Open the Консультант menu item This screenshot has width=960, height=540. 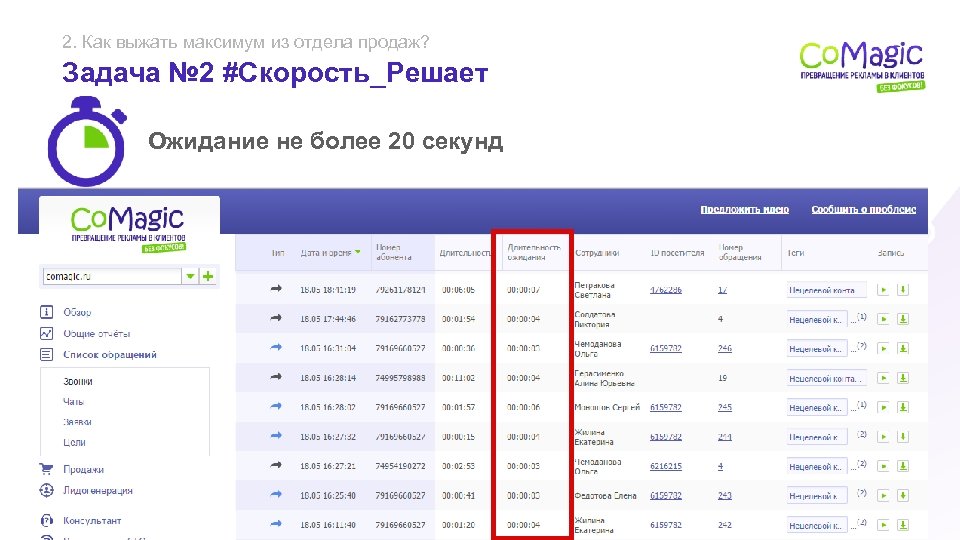[92, 520]
